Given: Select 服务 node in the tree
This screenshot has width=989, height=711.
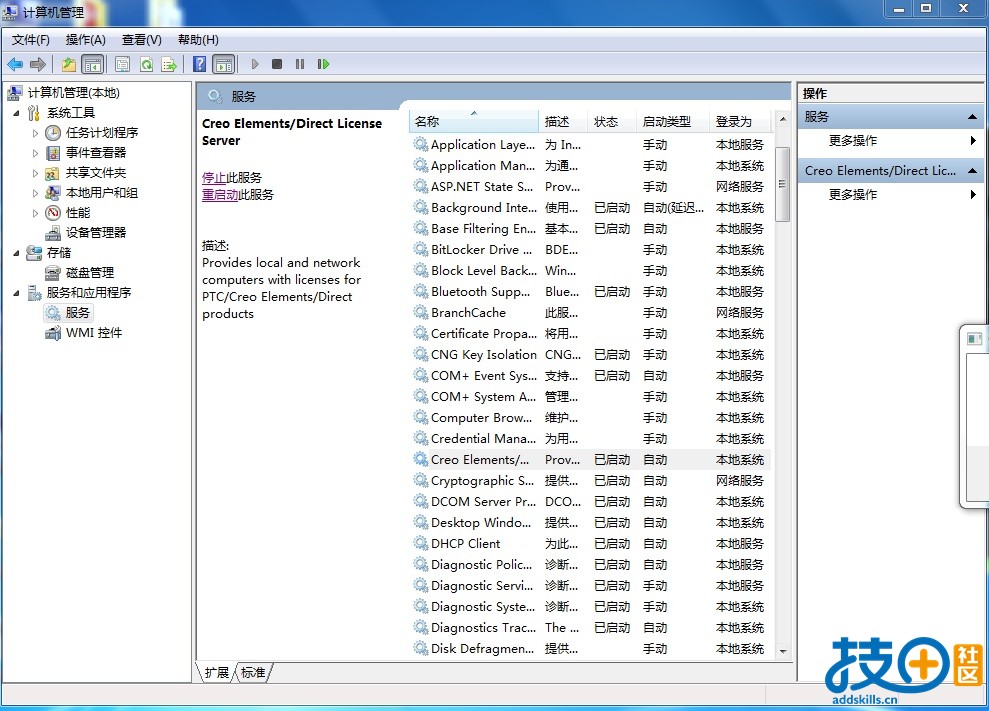Looking at the screenshot, I should click(78, 313).
